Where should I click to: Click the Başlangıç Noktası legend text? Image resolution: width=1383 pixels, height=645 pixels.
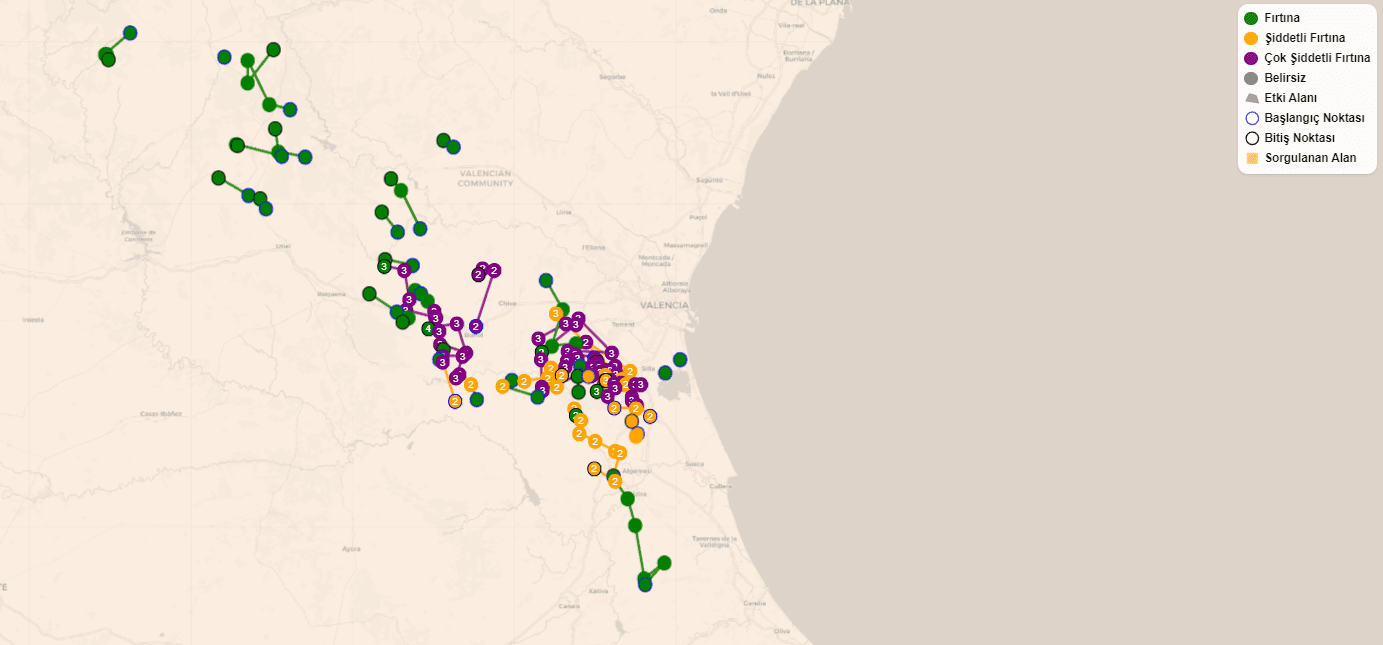pos(1314,118)
